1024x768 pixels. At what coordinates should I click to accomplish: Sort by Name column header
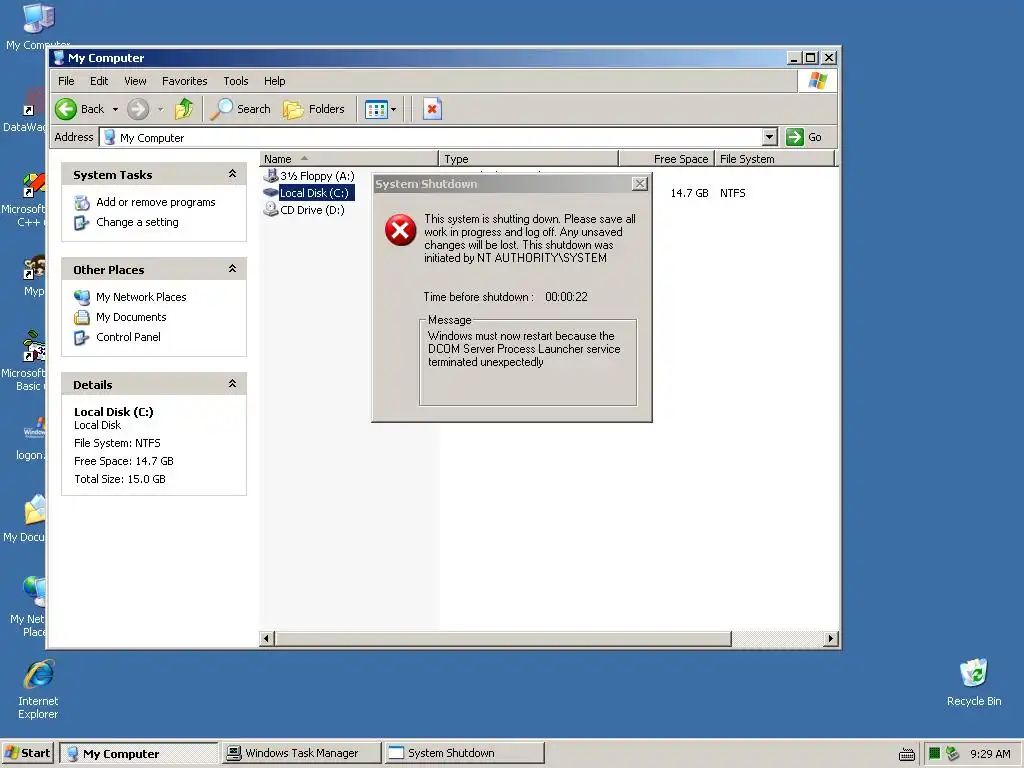(x=349, y=159)
